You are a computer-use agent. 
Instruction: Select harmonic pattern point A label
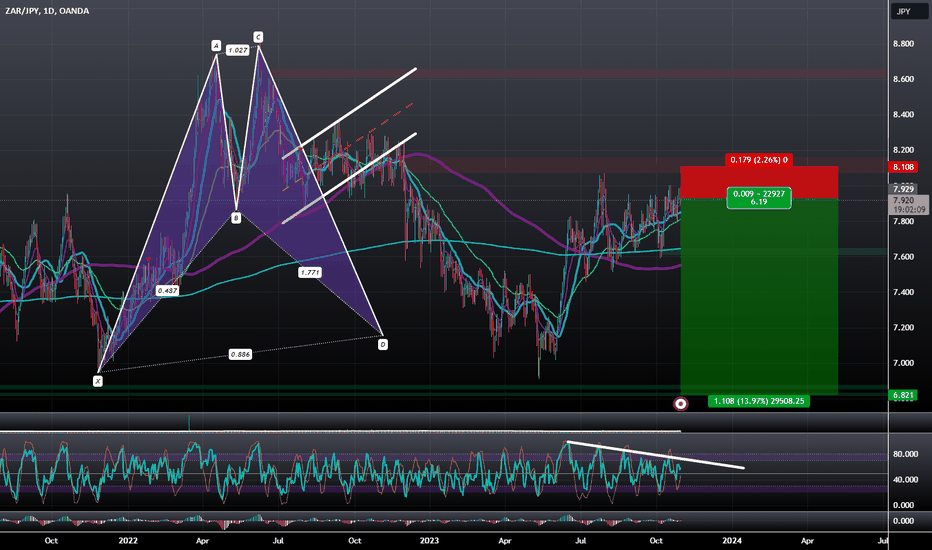pyautogui.click(x=216, y=46)
